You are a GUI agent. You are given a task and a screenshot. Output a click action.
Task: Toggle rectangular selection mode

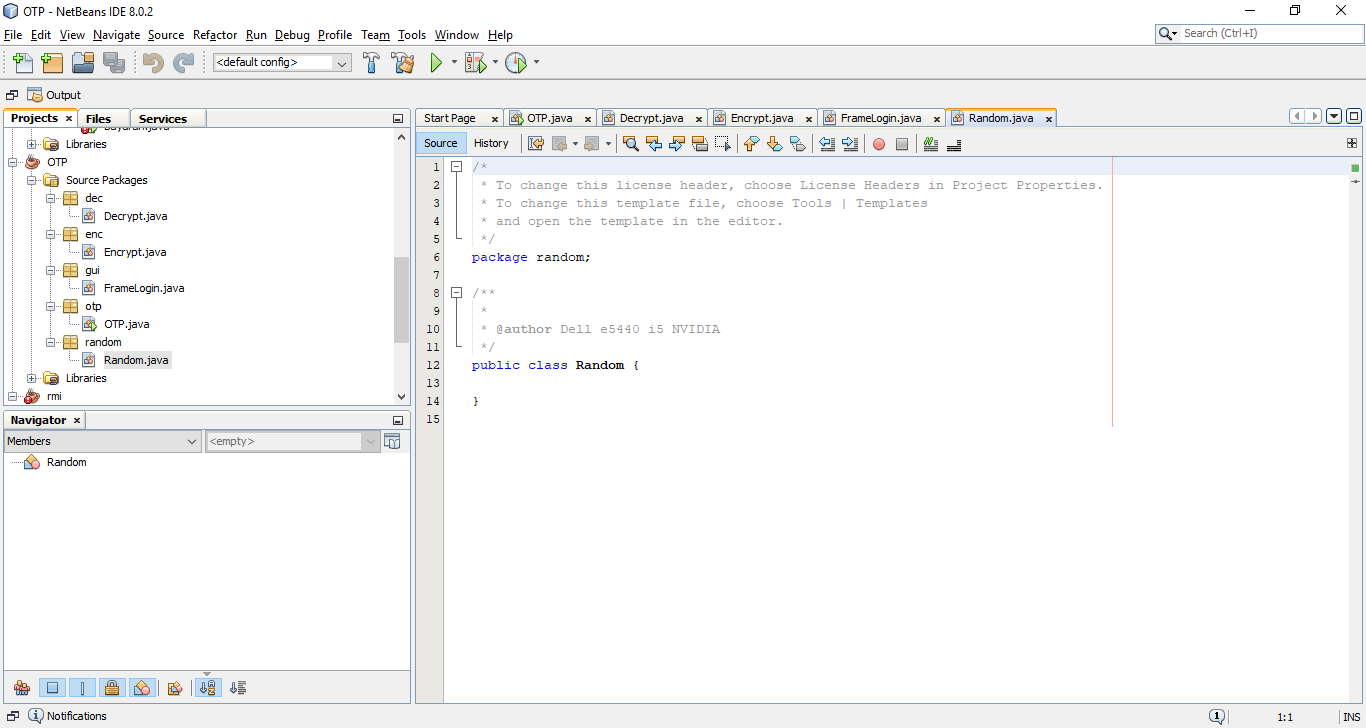tap(723, 143)
